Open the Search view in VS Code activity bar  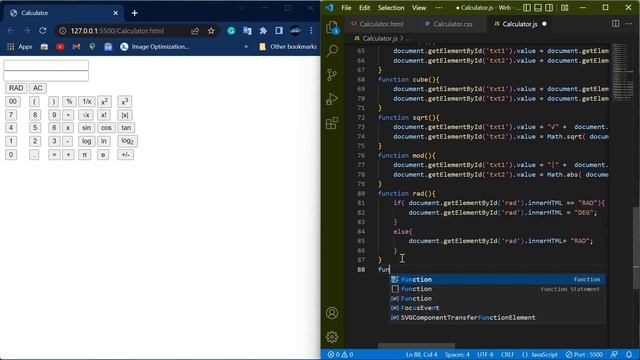pyautogui.click(x=332, y=51)
